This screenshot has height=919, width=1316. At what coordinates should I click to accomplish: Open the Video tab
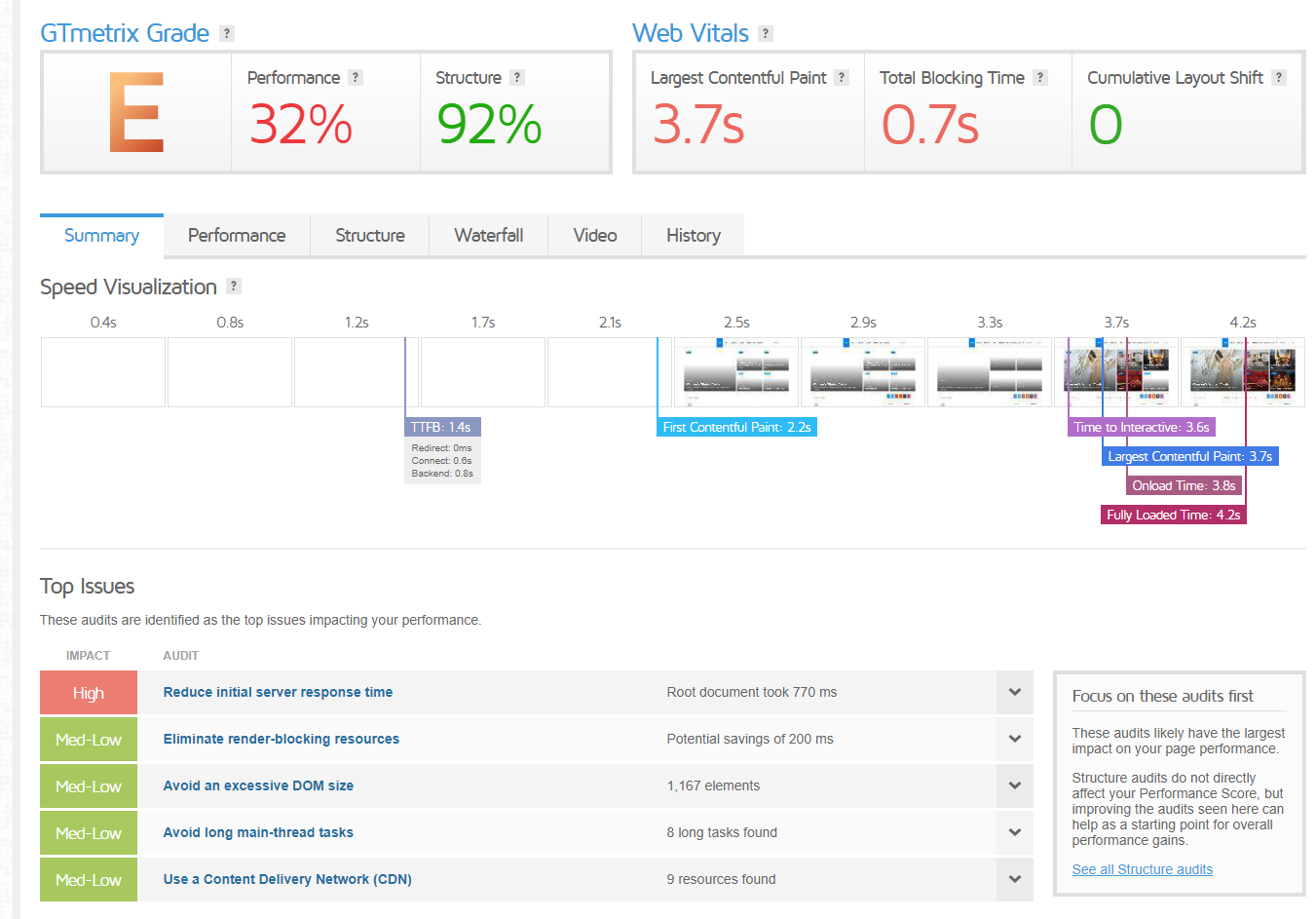(595, 235)
